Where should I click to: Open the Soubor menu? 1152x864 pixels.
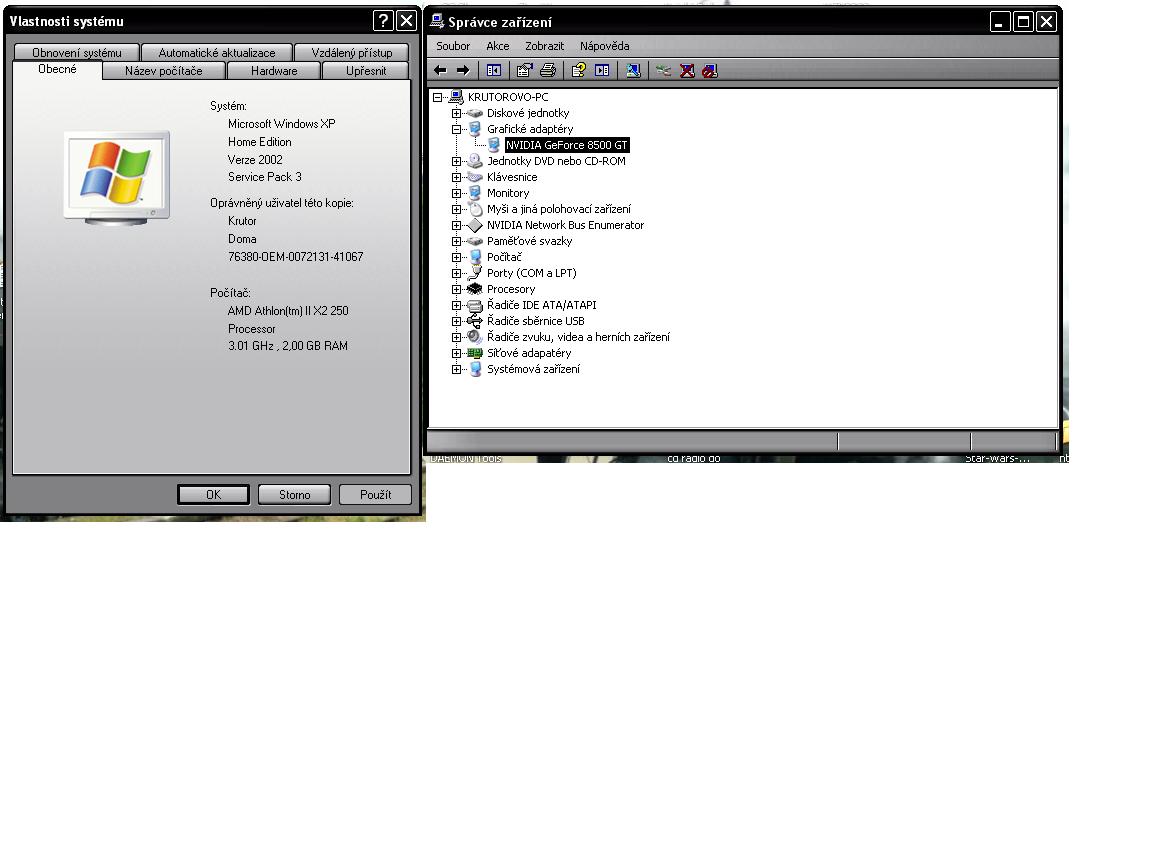453,46
